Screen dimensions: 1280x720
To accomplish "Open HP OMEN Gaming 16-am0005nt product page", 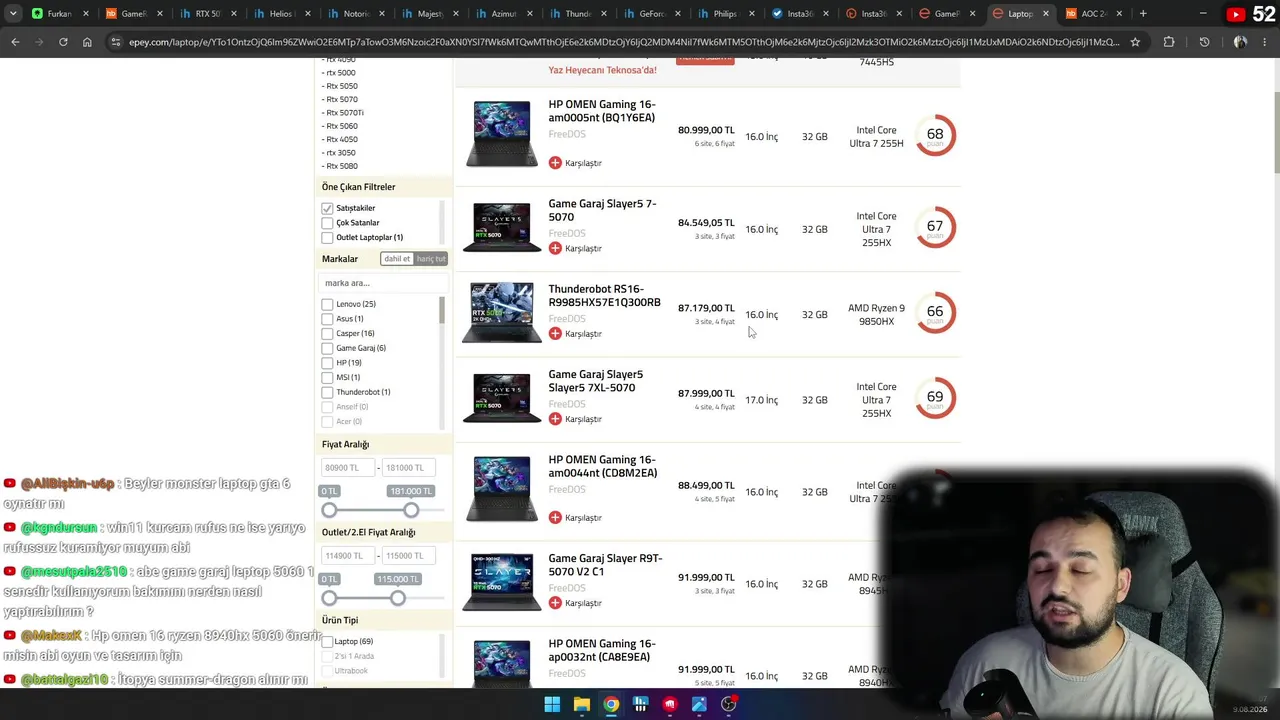I will (602, 111).
